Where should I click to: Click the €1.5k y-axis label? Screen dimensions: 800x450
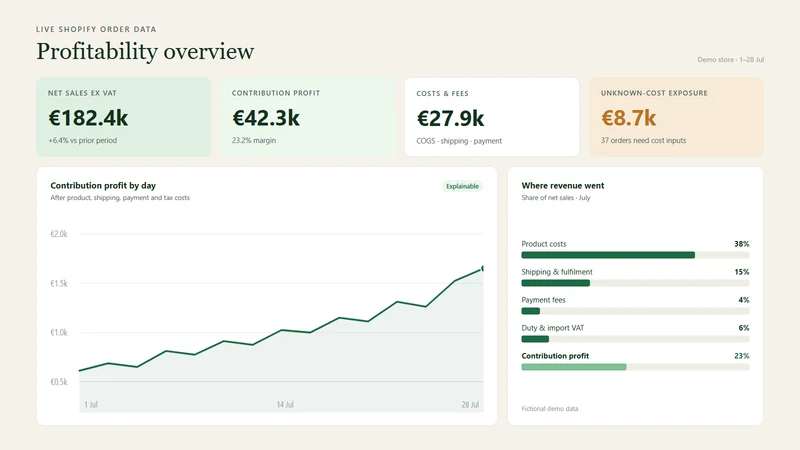click(x=59, y=283)
